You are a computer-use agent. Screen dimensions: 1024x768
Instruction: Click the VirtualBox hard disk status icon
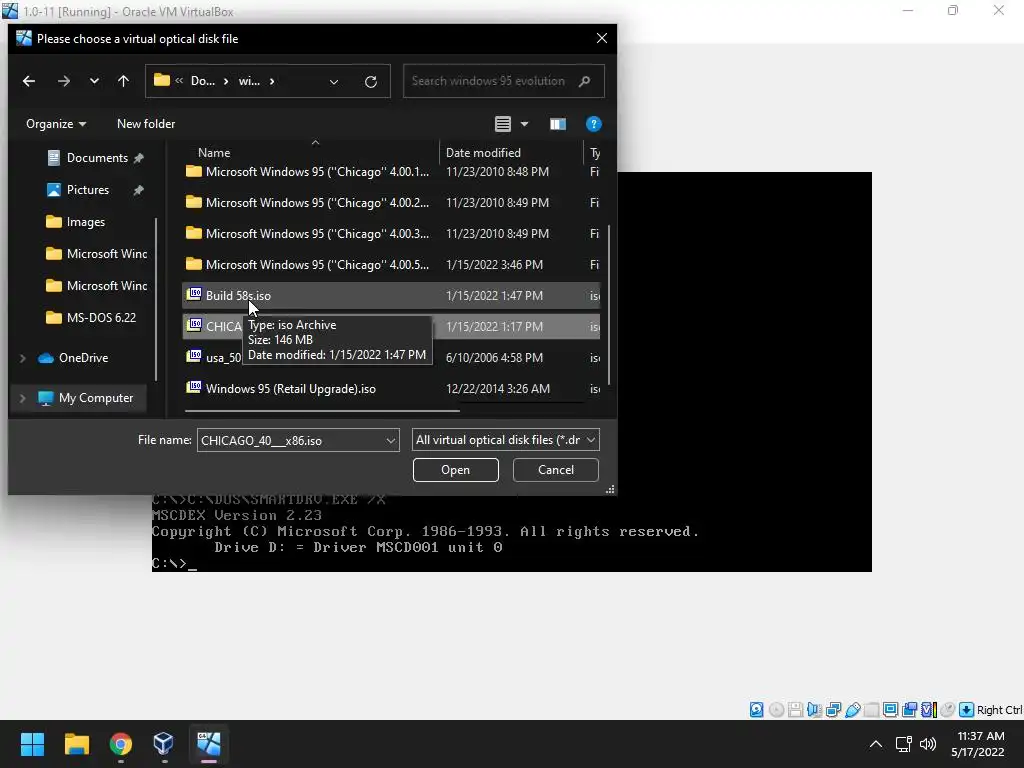click(x=756, y=710)
